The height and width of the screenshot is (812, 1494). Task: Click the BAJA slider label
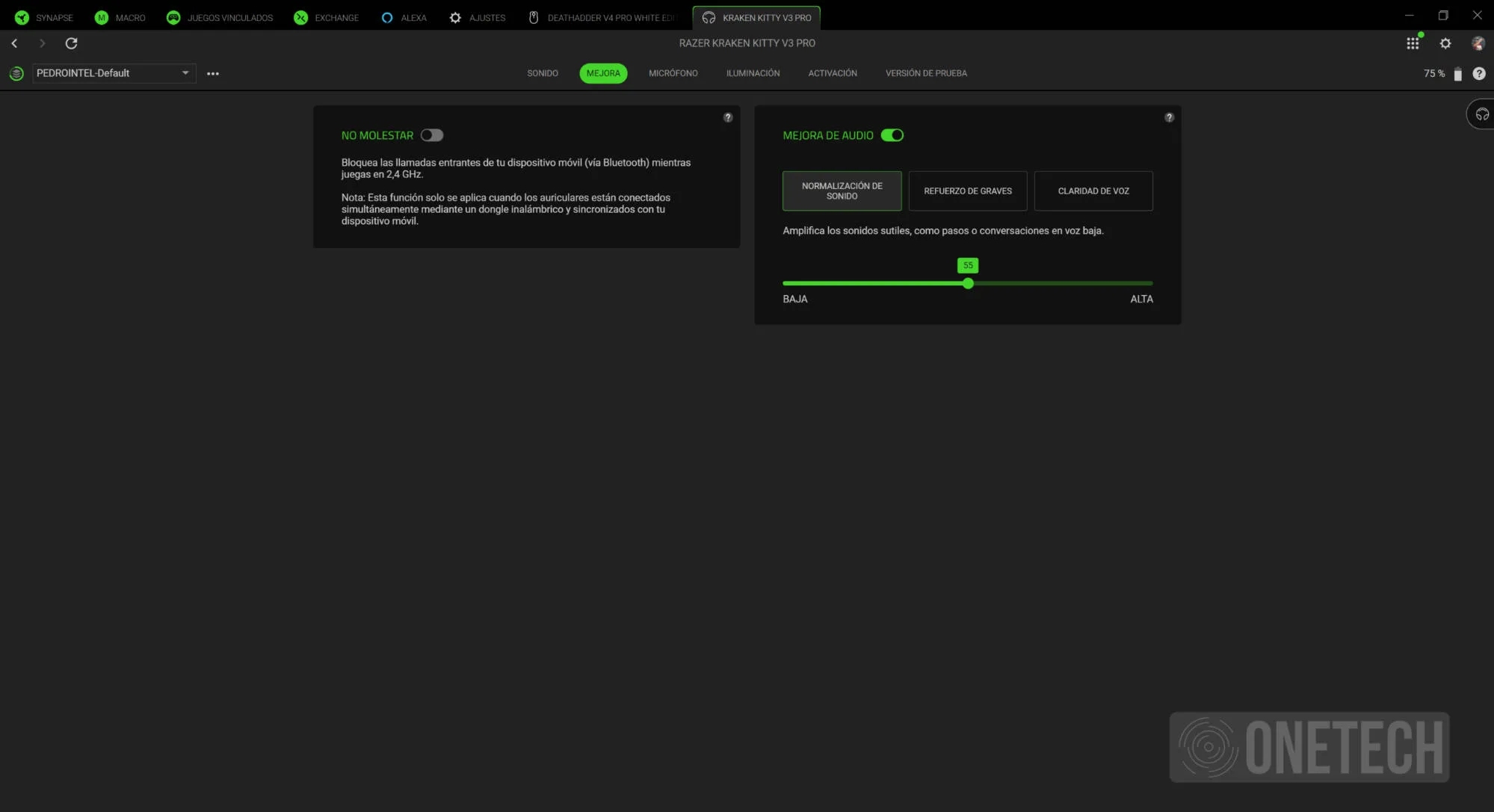794,299
